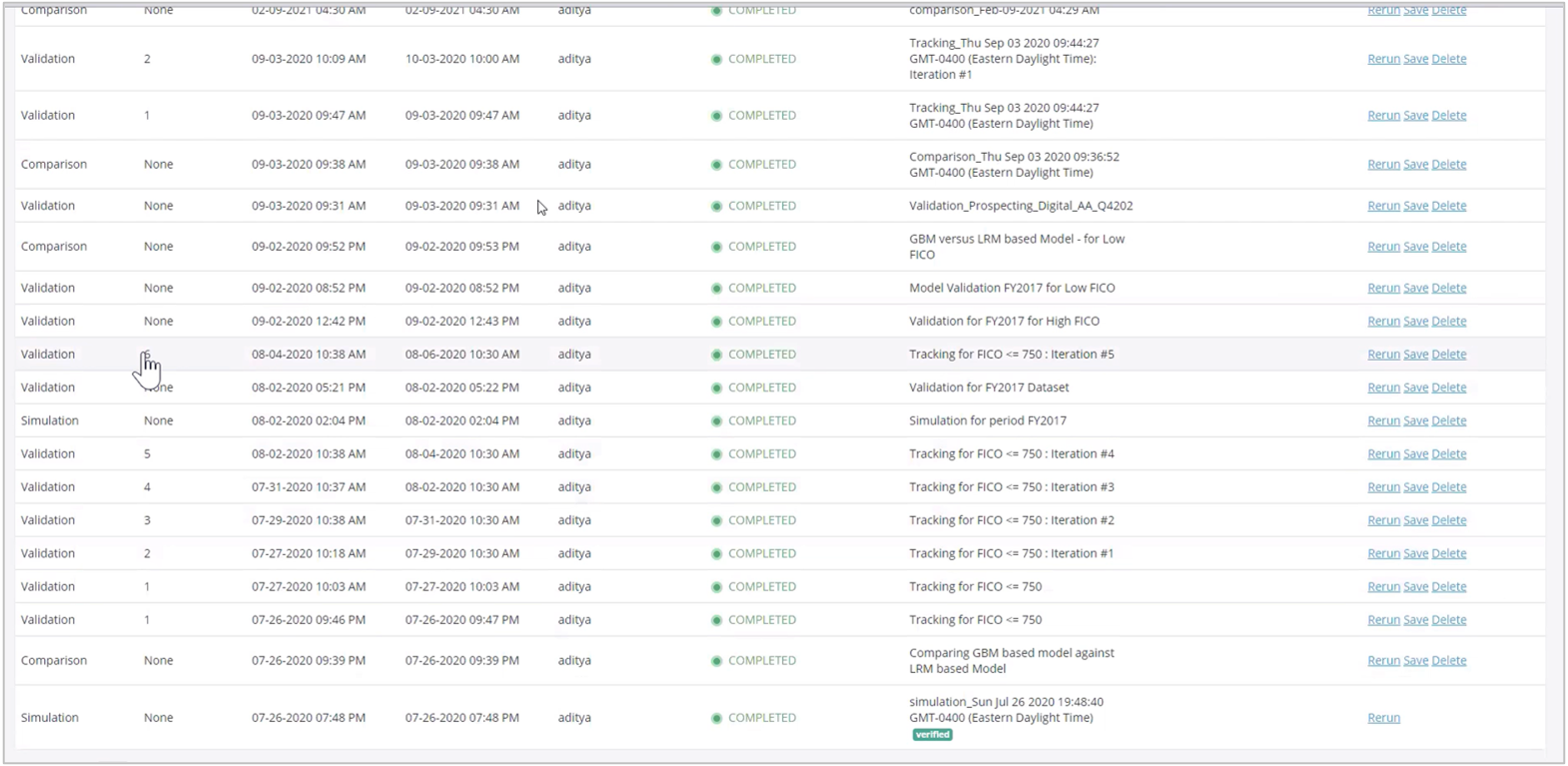Delete the Tracking for FICO <= 750 Iteration #4 job
The height and width of the screenshot is (766, 1568).
1448,454
